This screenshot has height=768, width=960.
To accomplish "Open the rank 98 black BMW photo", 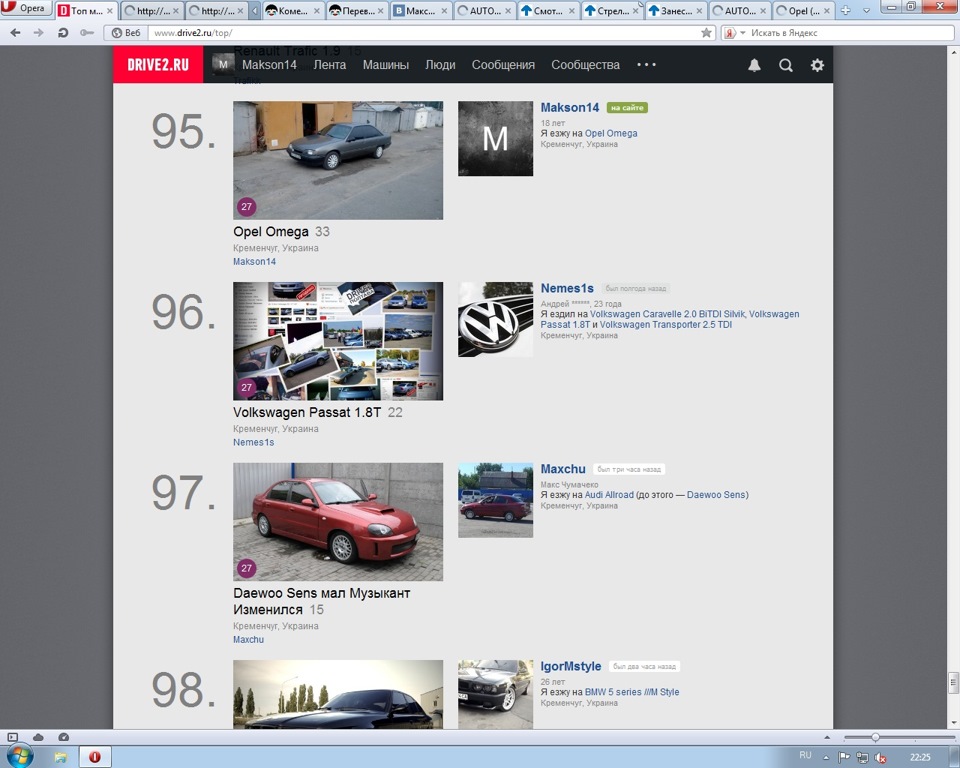I will pyautogui.click(x=338, y=694).
